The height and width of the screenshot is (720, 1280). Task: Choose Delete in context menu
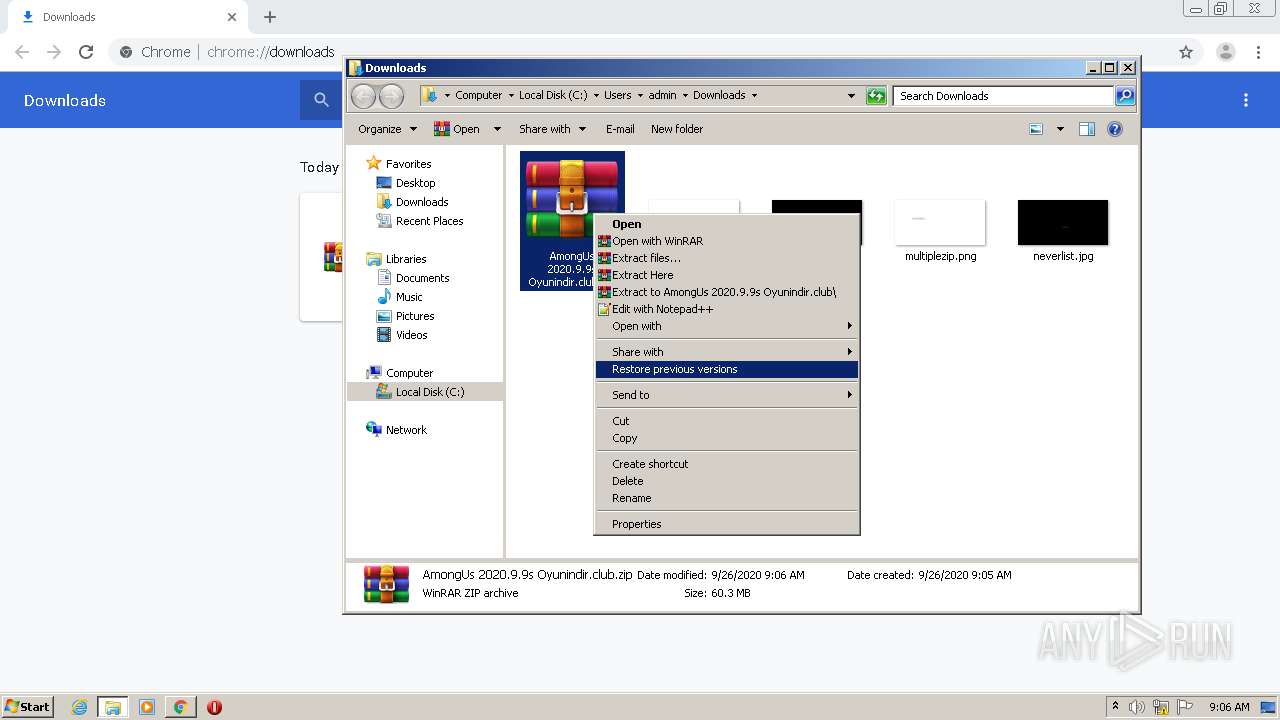click(x=726, y=481)
